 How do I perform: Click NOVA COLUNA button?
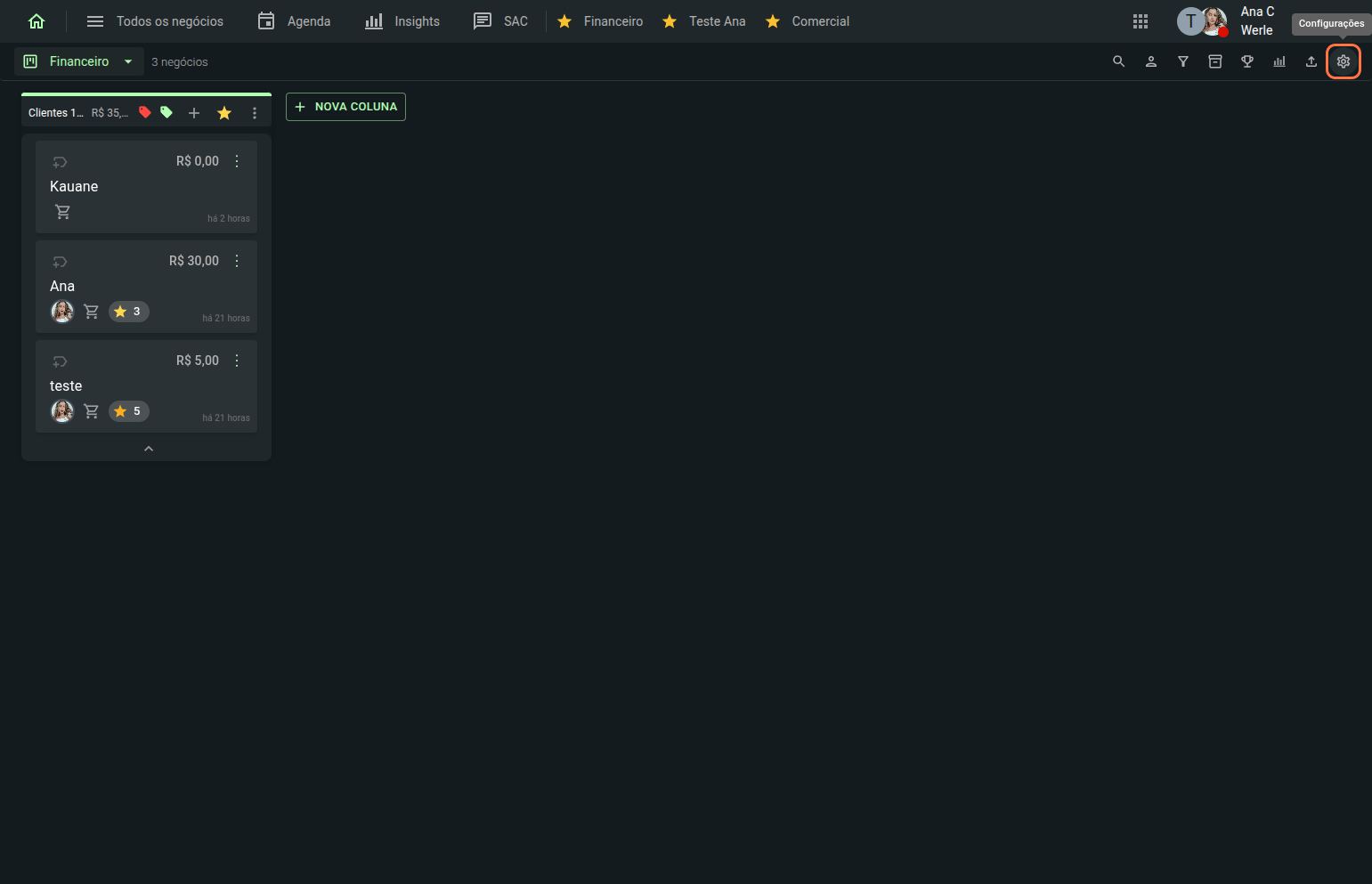[x=345, y=107]
